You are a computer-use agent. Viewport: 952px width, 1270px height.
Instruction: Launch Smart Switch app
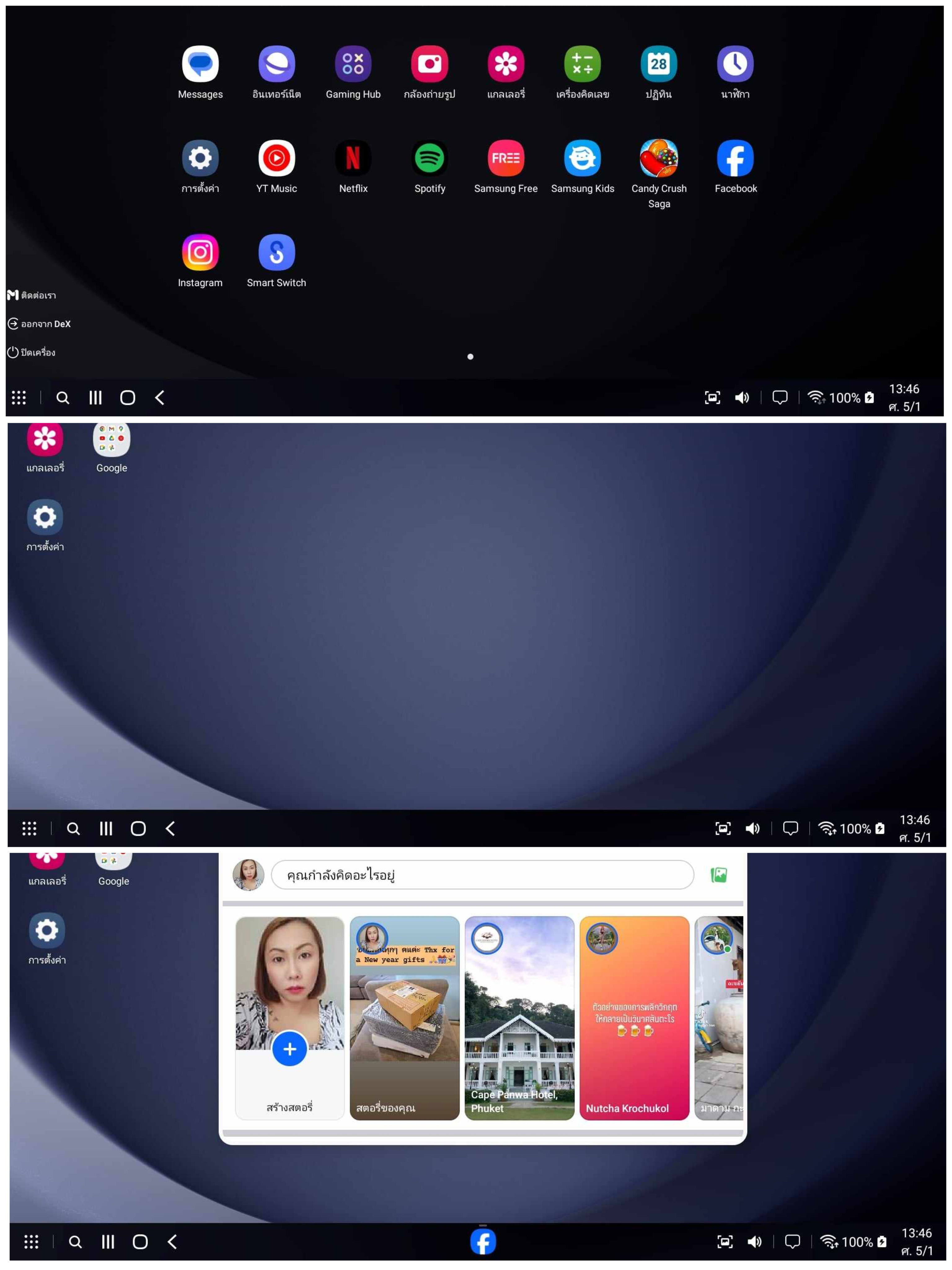click(x=277, y=252)
